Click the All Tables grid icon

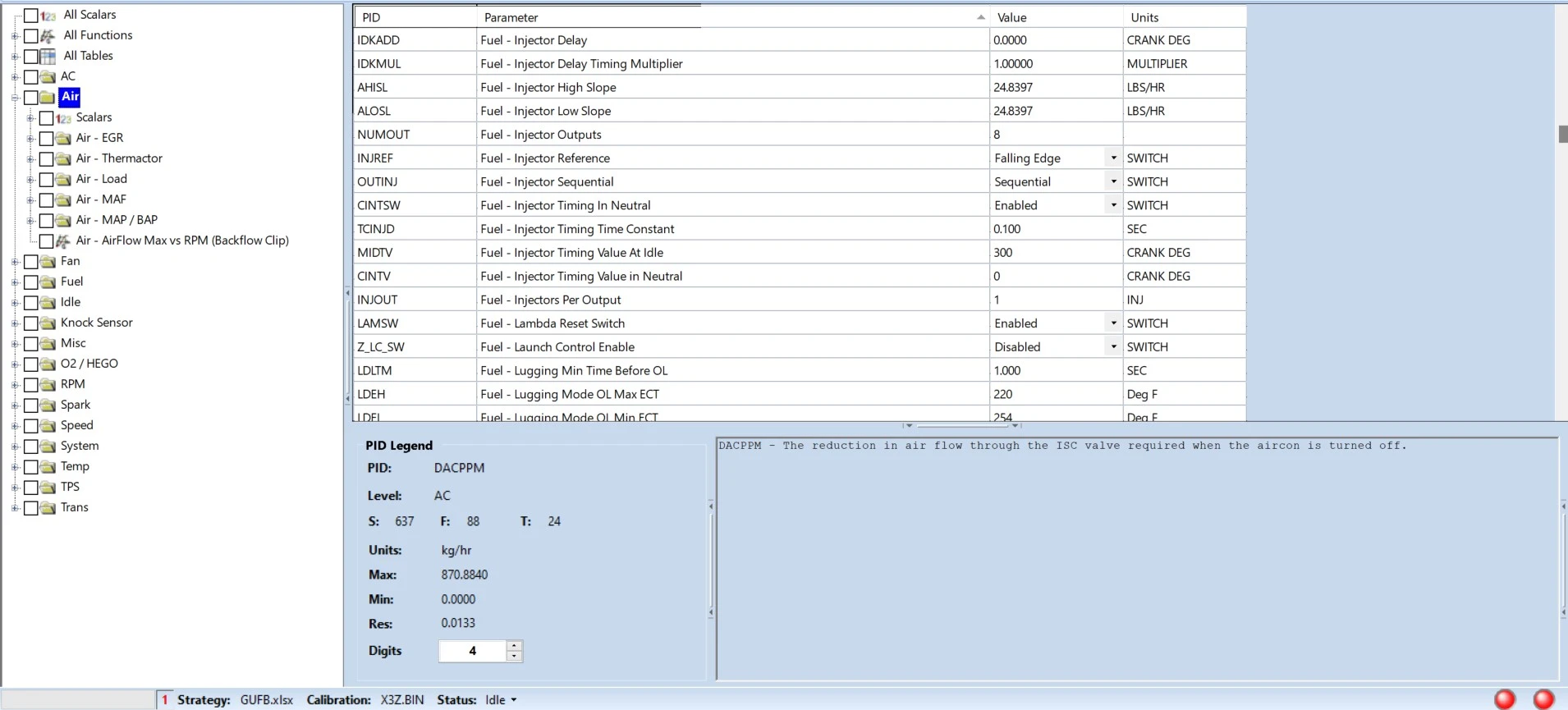click(48, 57)
